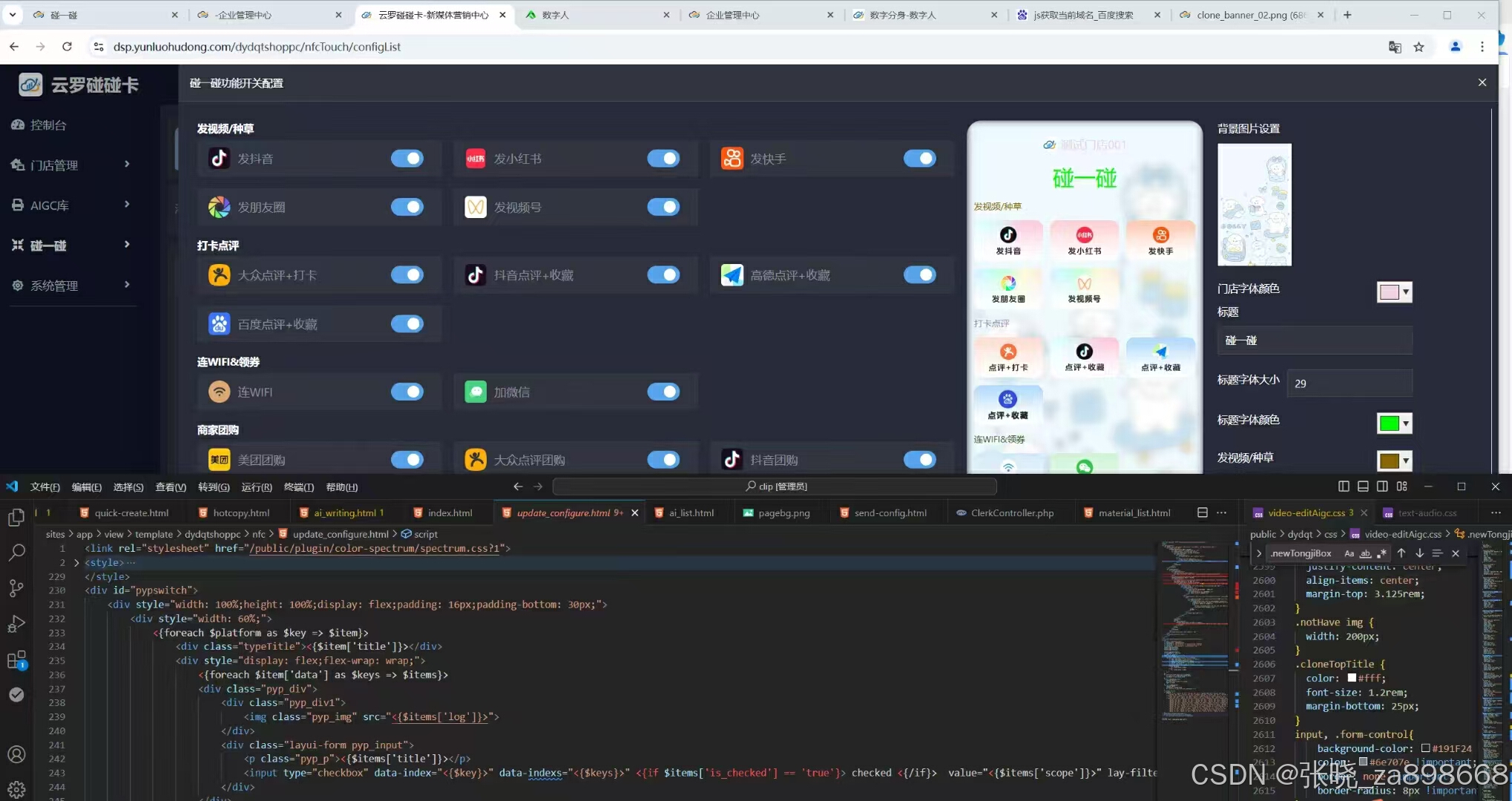
Task: Open the VS Code Search icon
Action: (16, 553)
